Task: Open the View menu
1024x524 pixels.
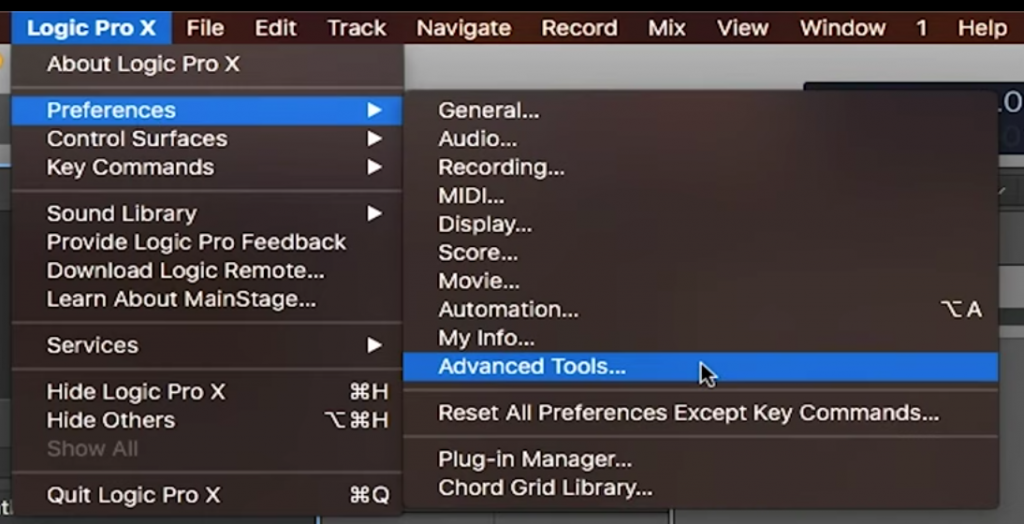Action: click(743, 28)
